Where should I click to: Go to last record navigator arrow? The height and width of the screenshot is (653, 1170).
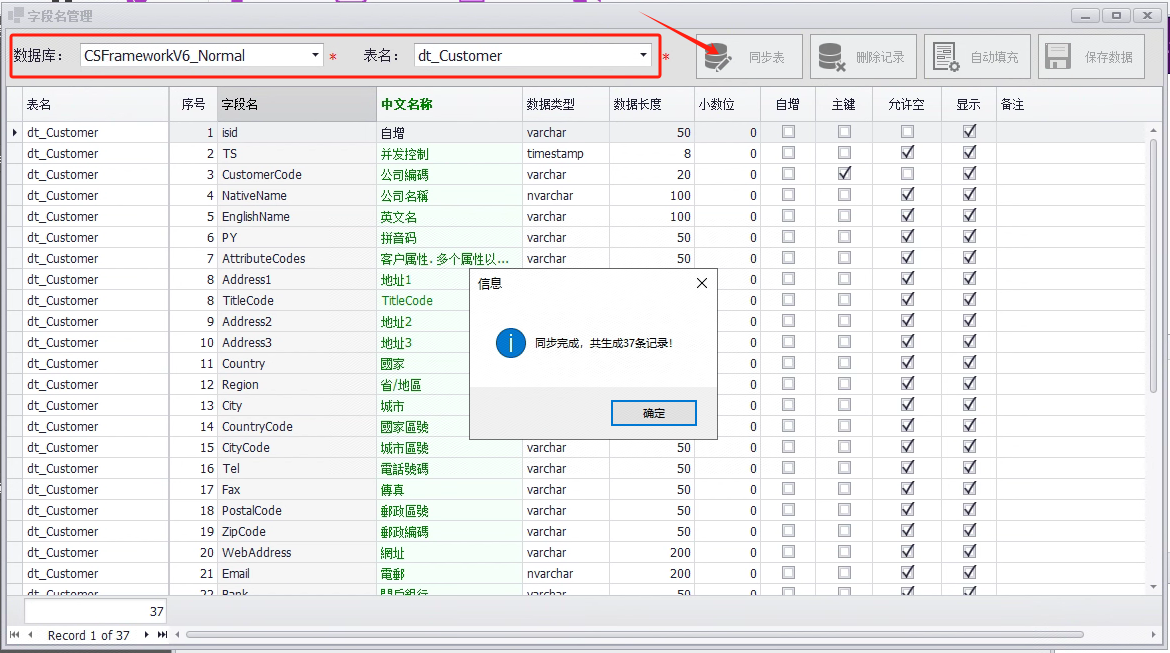coord(162,634)
